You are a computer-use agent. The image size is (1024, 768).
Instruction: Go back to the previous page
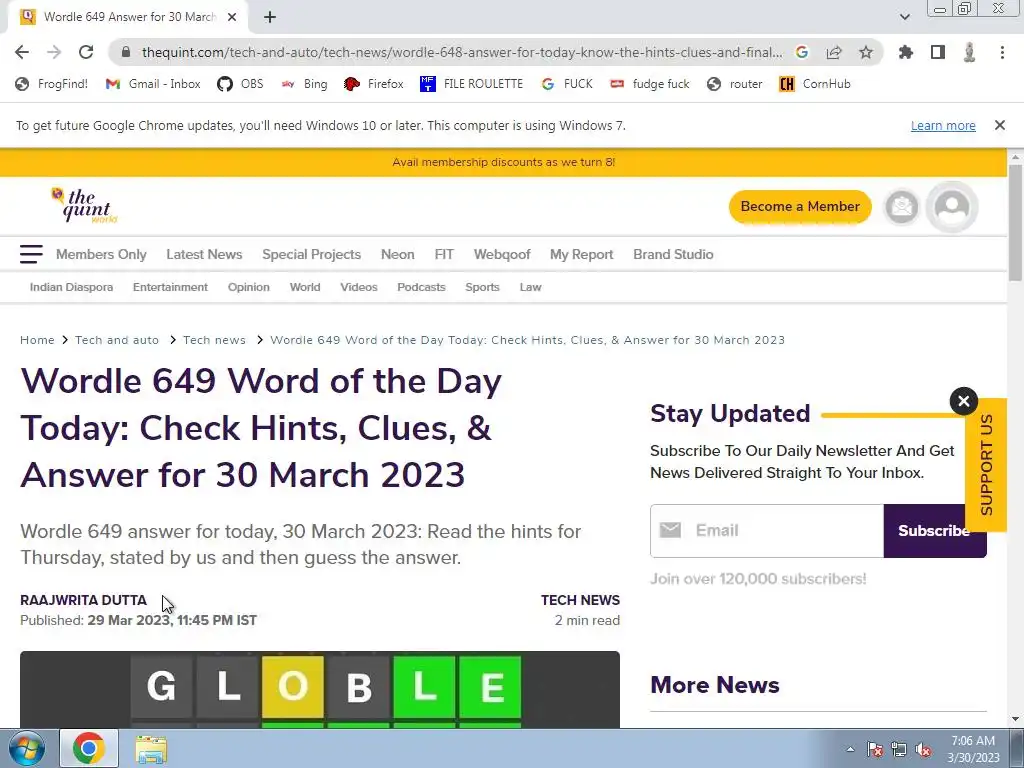tap(22, 52)
